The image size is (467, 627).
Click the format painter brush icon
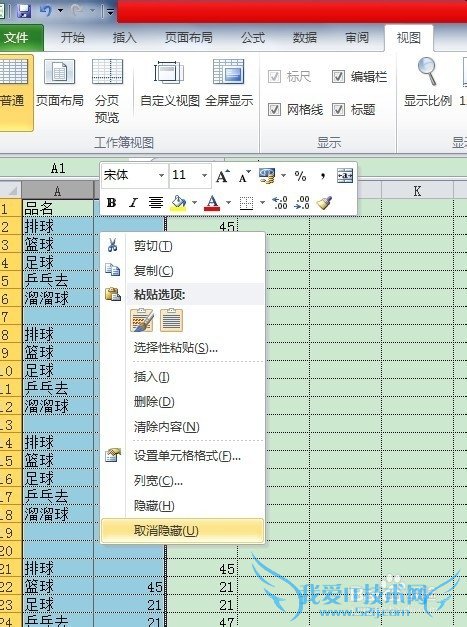tap(324, 203)
